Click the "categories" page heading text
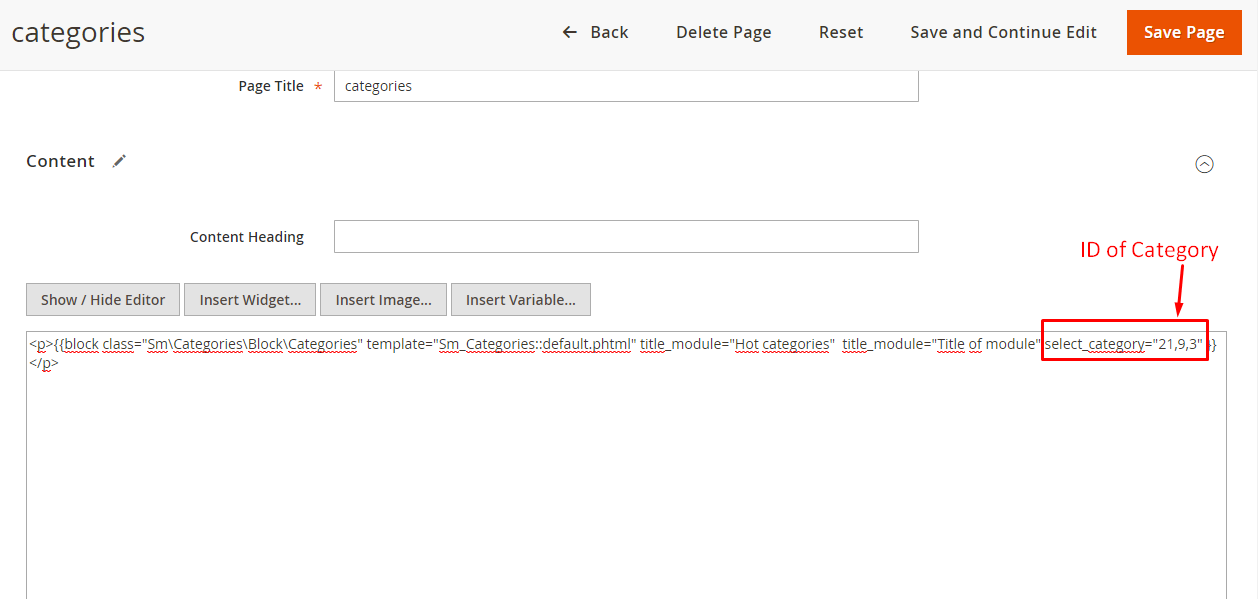 click(78, 32)
